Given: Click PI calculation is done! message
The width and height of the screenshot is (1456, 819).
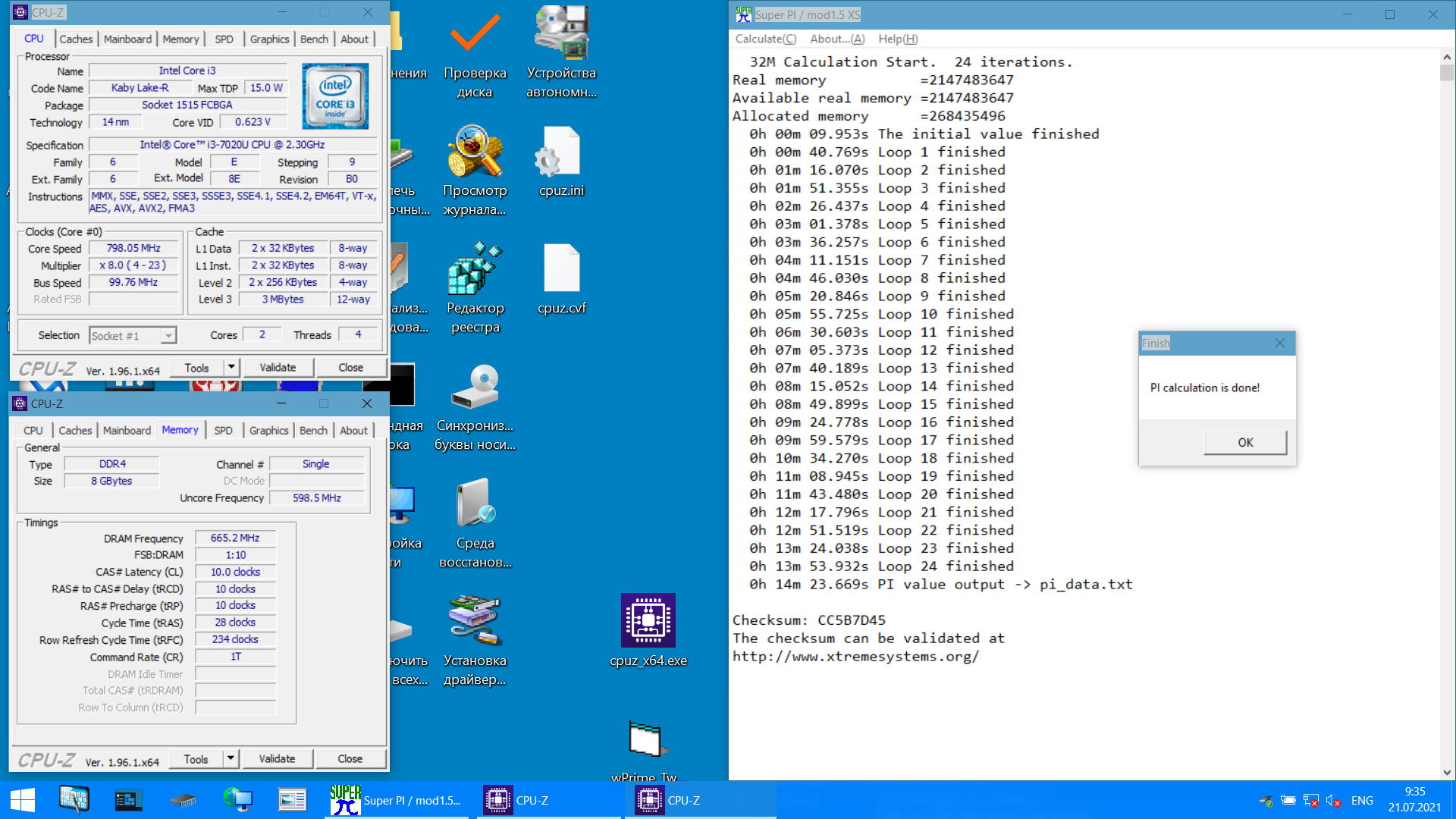Looking at the screenshot, I should [1205, 388].
